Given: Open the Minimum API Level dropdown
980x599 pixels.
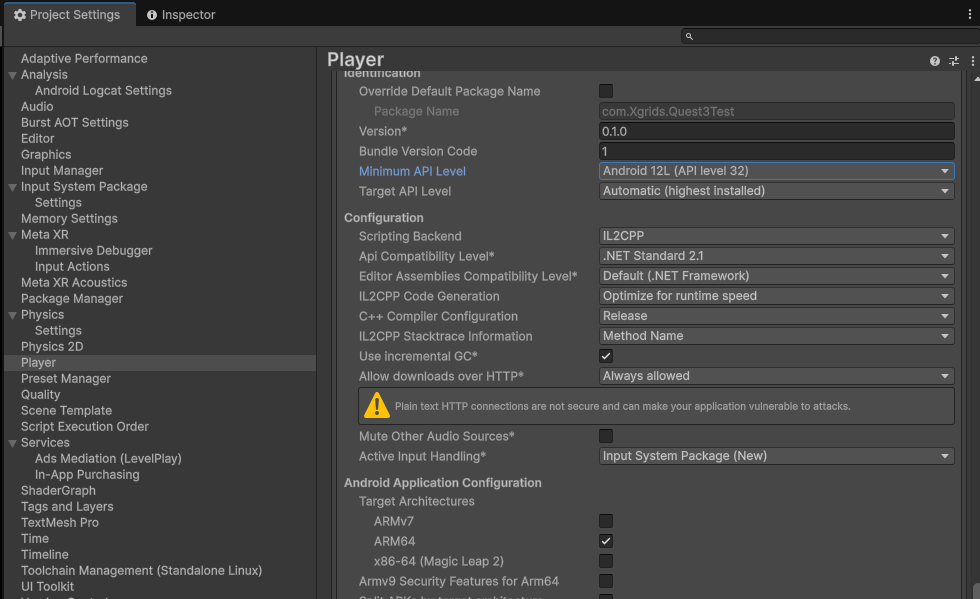Looking at the screenshot, I should click(776, 171).
